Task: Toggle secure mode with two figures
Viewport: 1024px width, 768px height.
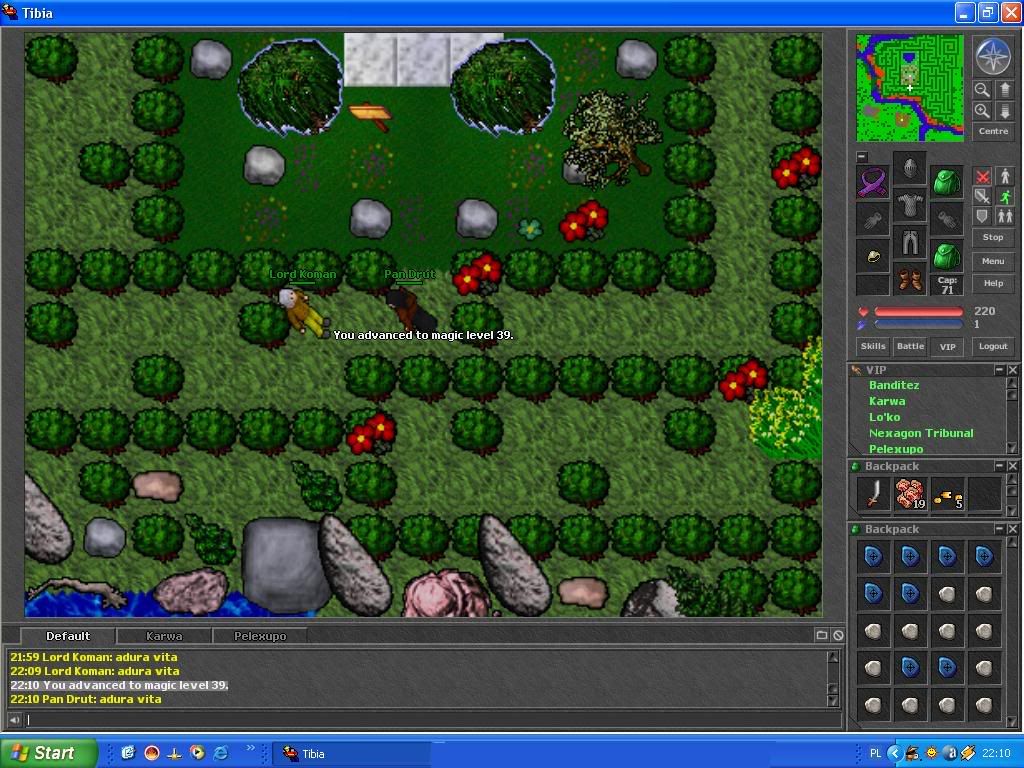Action: 1004,216
